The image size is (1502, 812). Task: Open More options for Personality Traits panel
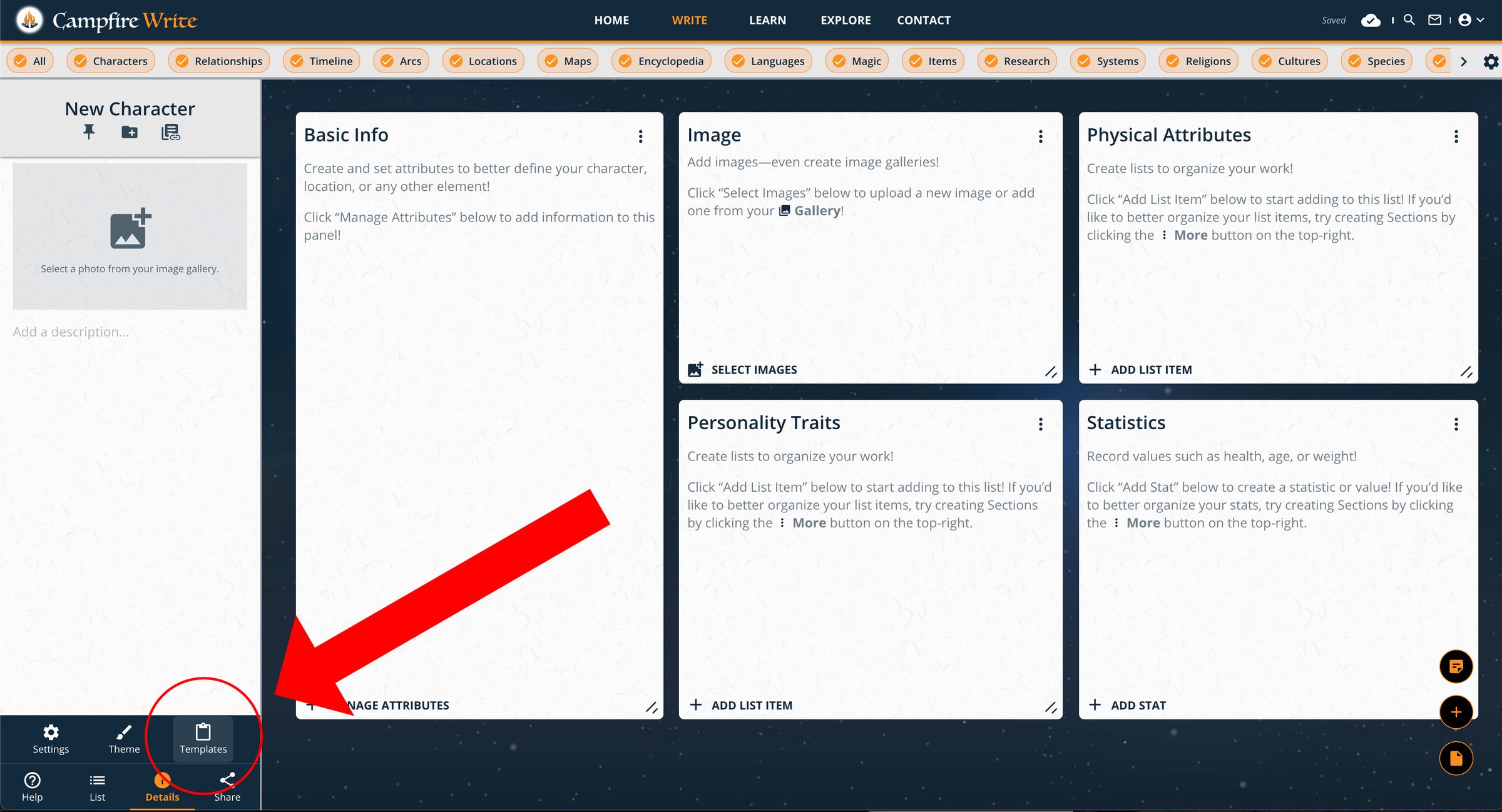pyautogui.click(x=1040, y=424)
